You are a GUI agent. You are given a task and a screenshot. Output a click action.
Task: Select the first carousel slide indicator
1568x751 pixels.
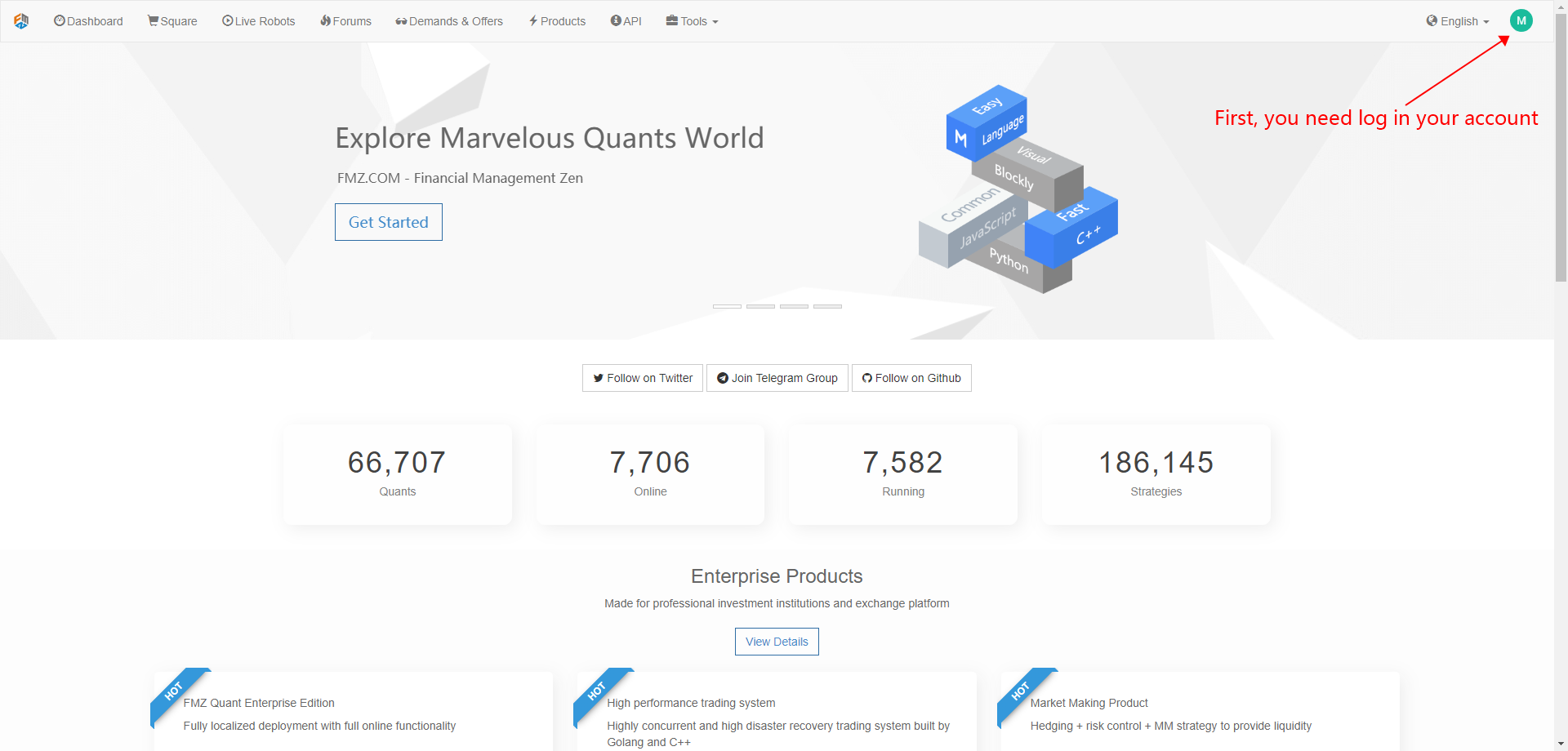click(727, 306)
